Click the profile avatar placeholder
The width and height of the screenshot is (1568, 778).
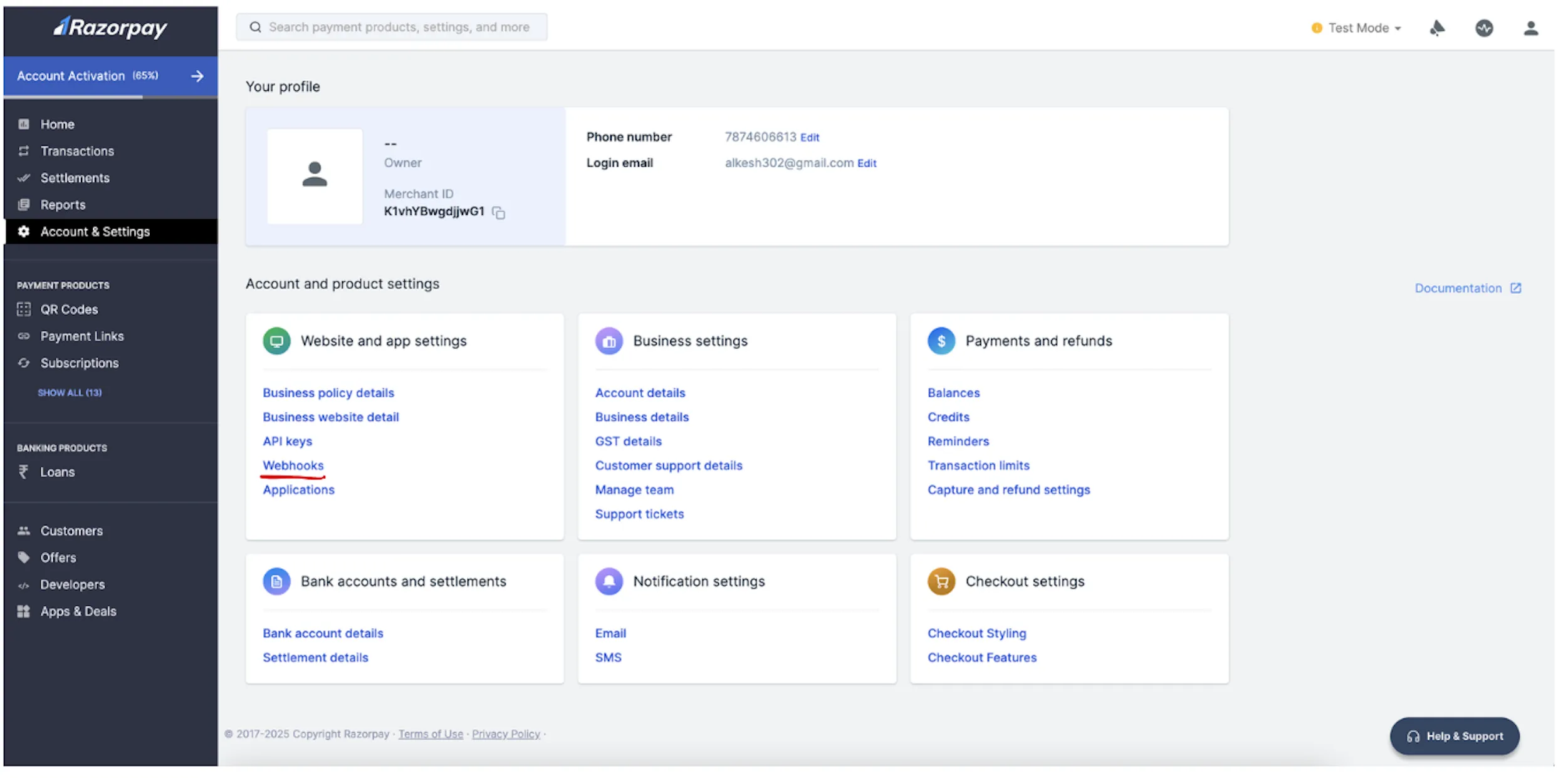315,176
